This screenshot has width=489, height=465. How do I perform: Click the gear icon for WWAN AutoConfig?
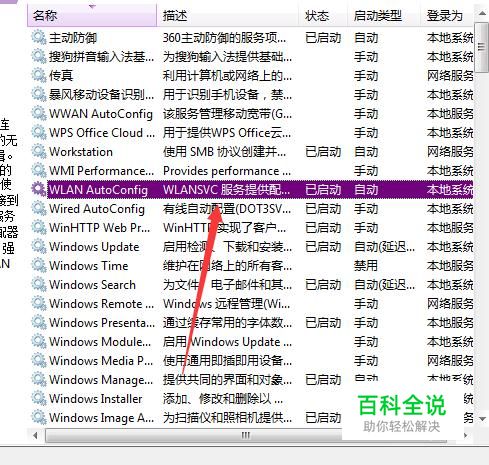click(39, 113)
